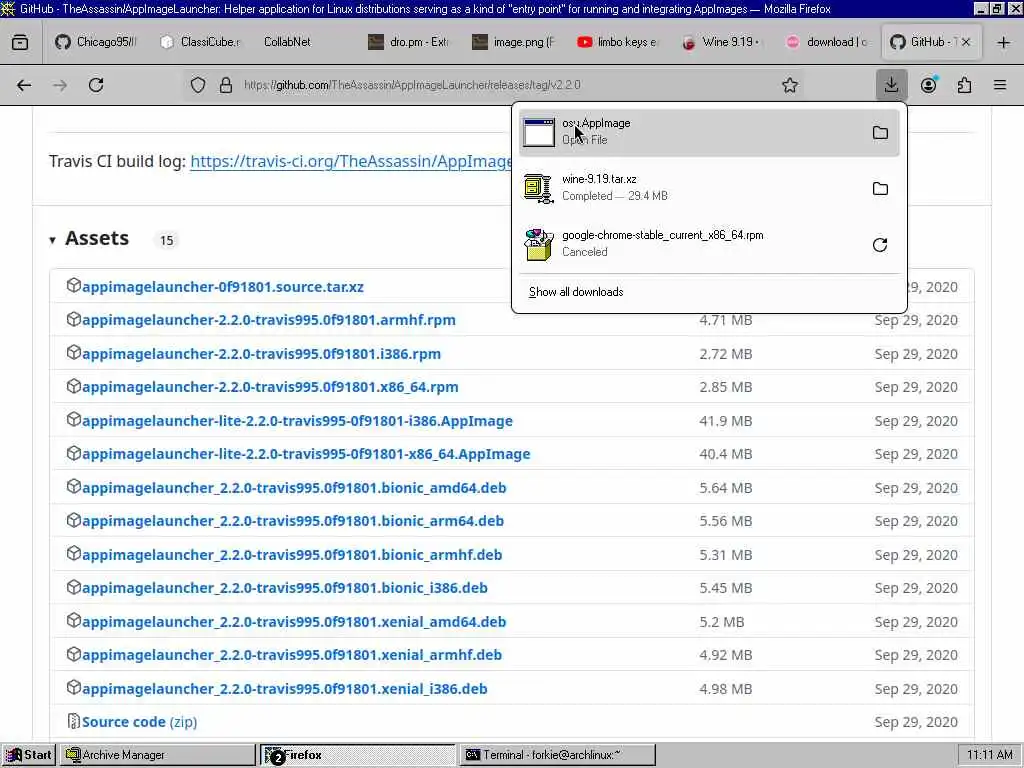Image resolution: width=1024 pixels, height=768 pixels.
Task: Bookmark this page with the star
Action: click(x=790, y=85)
